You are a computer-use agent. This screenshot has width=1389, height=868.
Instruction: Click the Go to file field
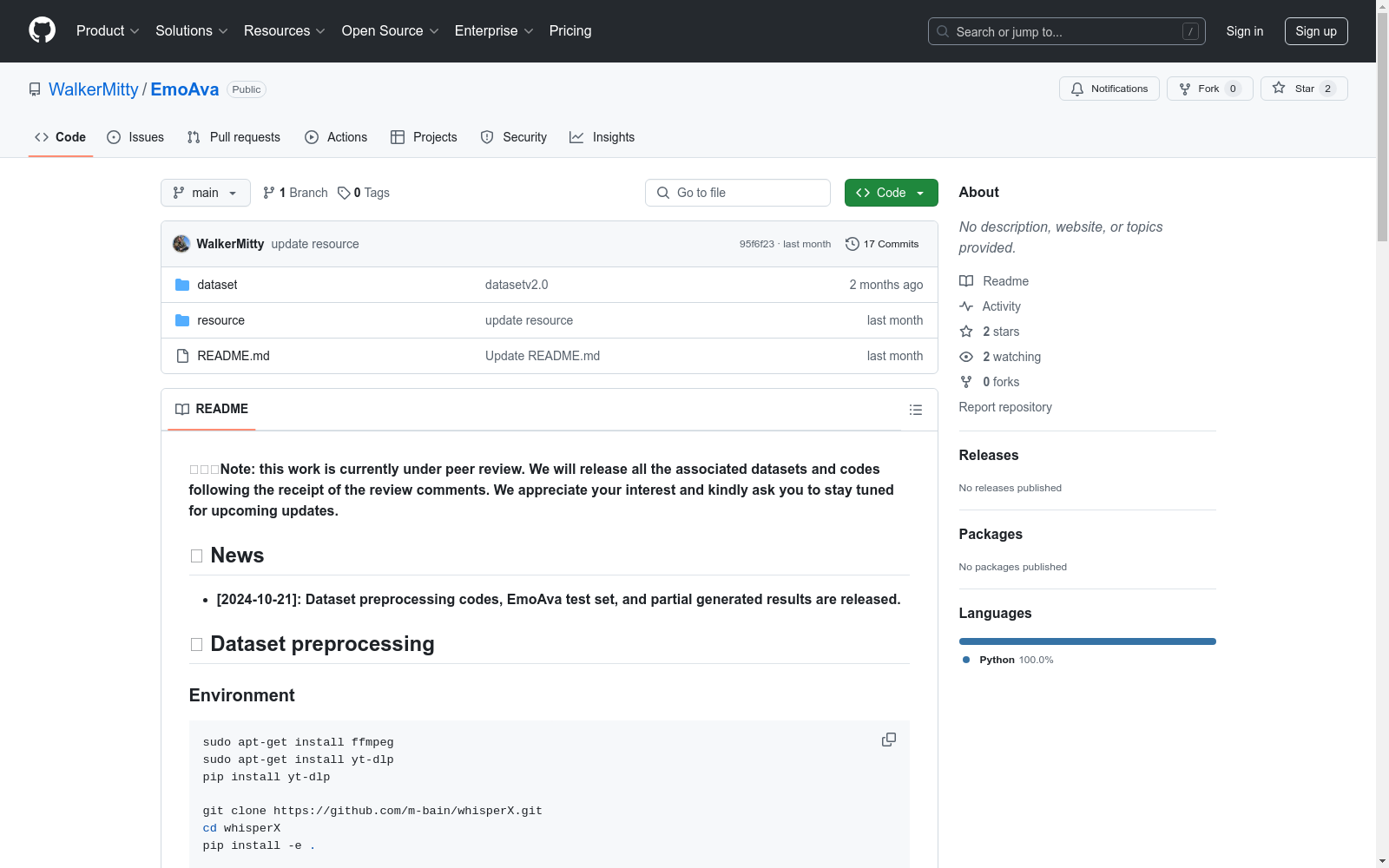pos(738,193)
